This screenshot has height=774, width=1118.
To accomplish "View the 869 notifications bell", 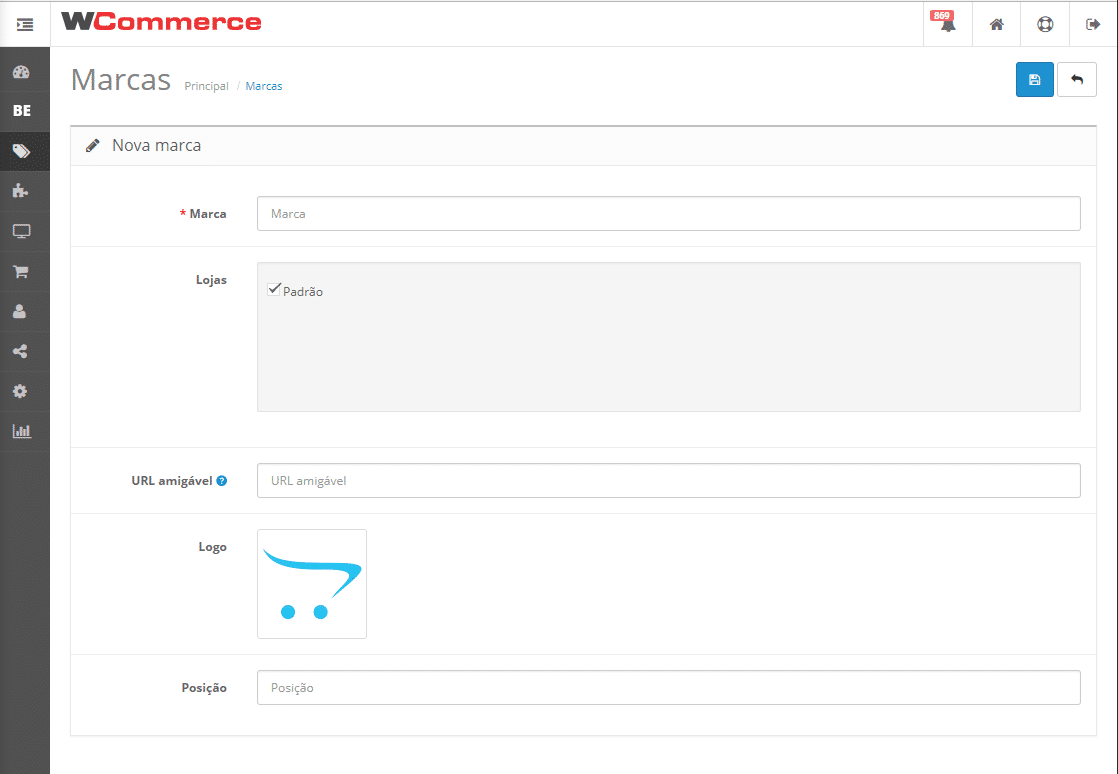I will 948,24.
